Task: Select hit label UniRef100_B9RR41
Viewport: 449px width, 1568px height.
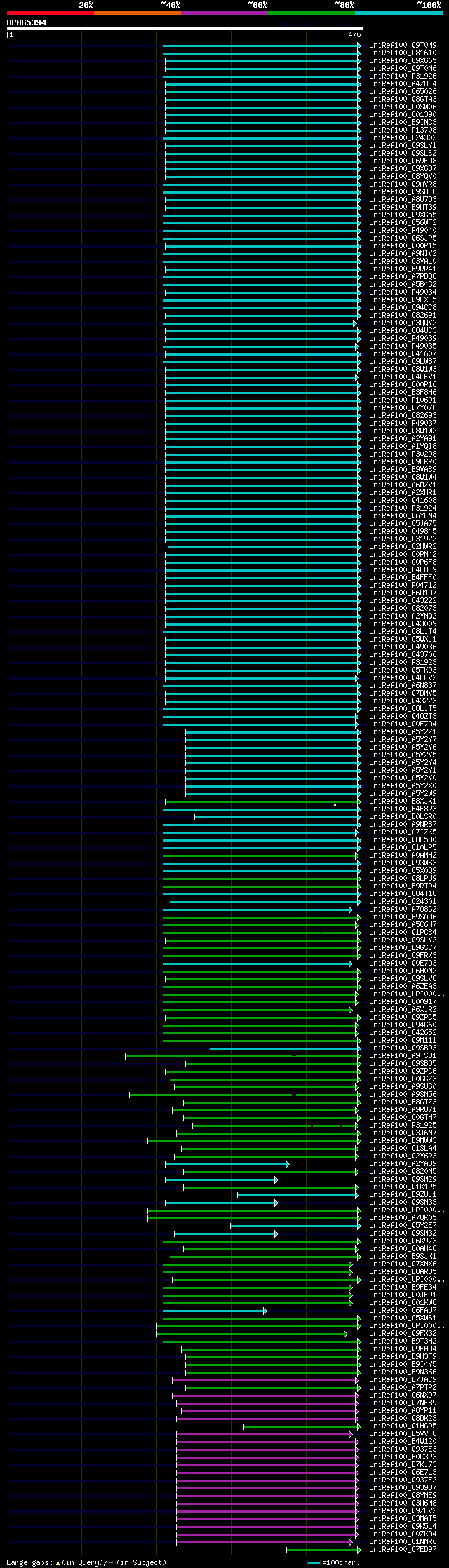Action: (403, 269)
